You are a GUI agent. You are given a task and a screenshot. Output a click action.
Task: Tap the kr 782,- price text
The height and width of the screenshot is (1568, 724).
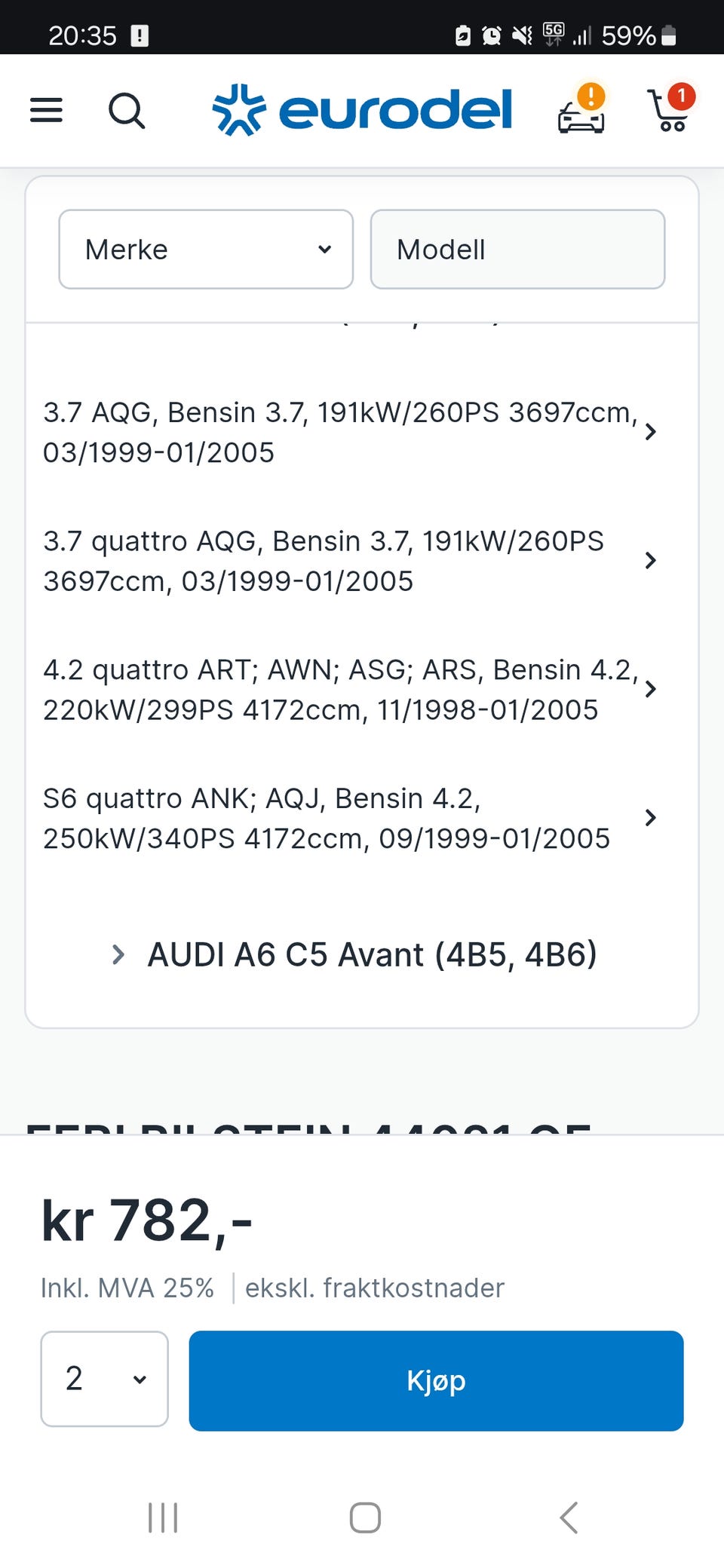(147, 1220)
